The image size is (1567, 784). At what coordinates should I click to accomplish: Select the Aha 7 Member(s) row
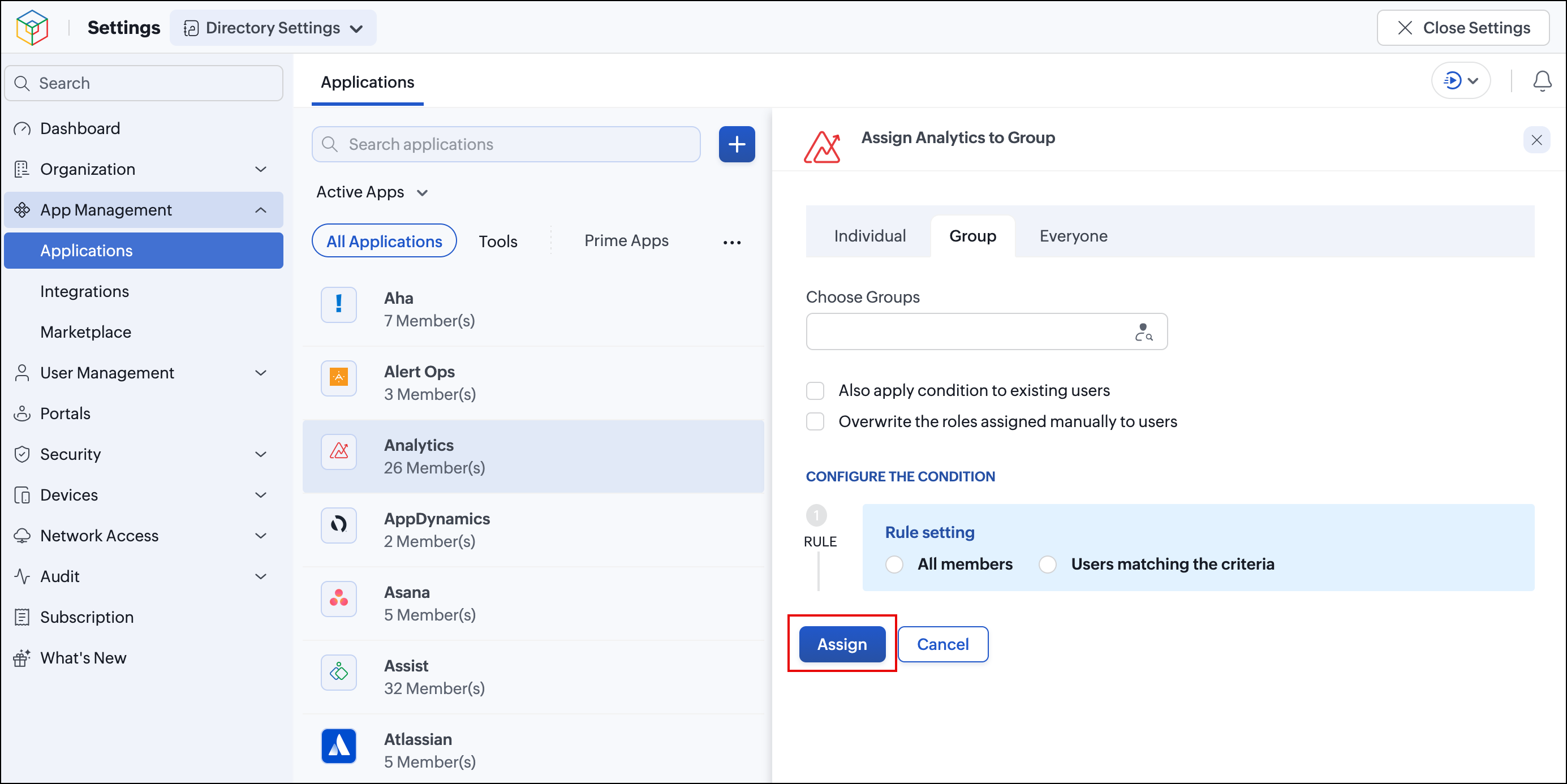coord(533,309)
